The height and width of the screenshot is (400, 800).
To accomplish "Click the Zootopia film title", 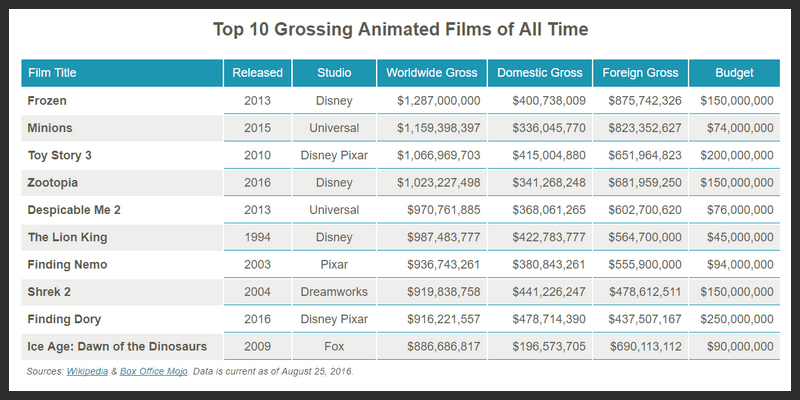I will [54, 183].
